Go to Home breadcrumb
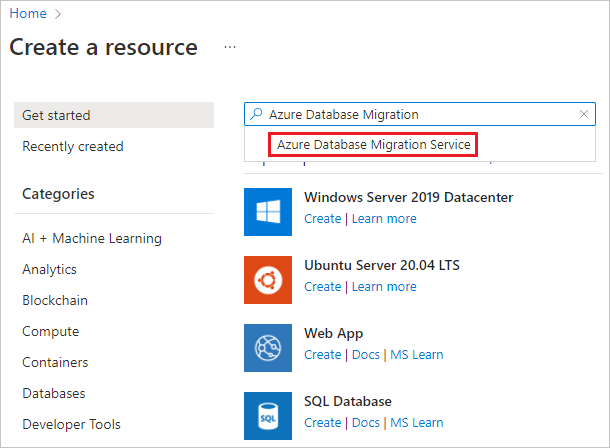This screenshot has width=610, height=448. point(27,14)
